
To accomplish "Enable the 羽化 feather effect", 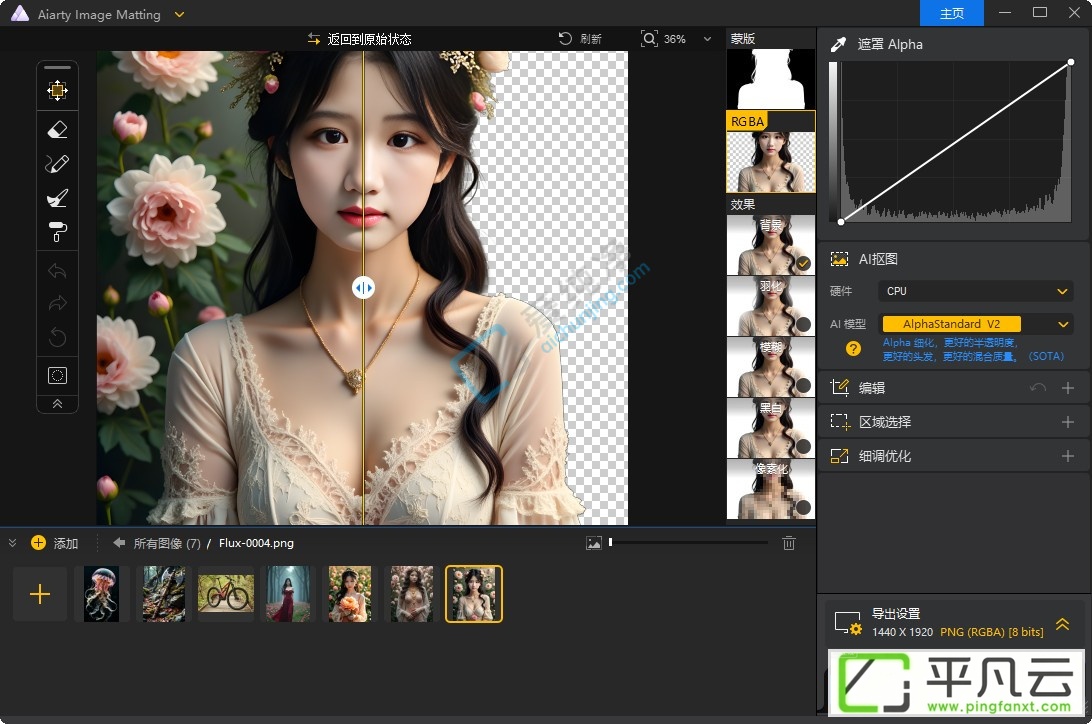I will tap(803, 324).
